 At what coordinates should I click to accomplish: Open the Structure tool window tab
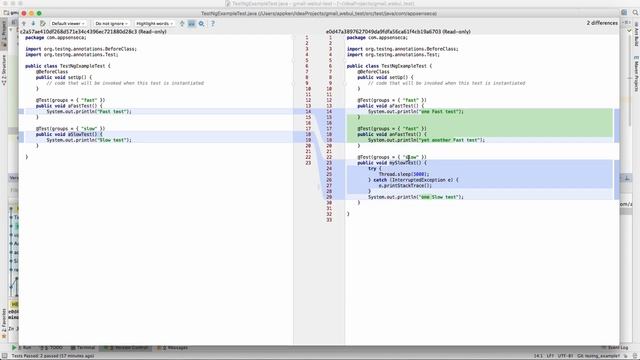coord(4,70)
